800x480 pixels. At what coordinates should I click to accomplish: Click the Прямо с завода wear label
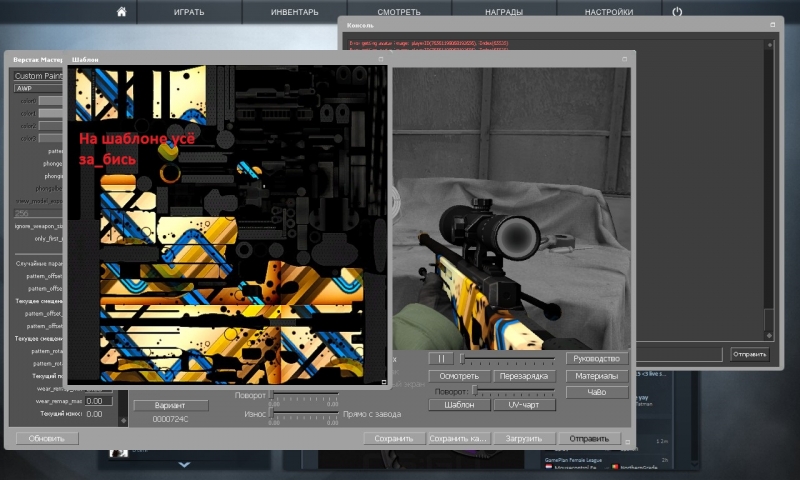pyautogui.click(x=372, y=414)
